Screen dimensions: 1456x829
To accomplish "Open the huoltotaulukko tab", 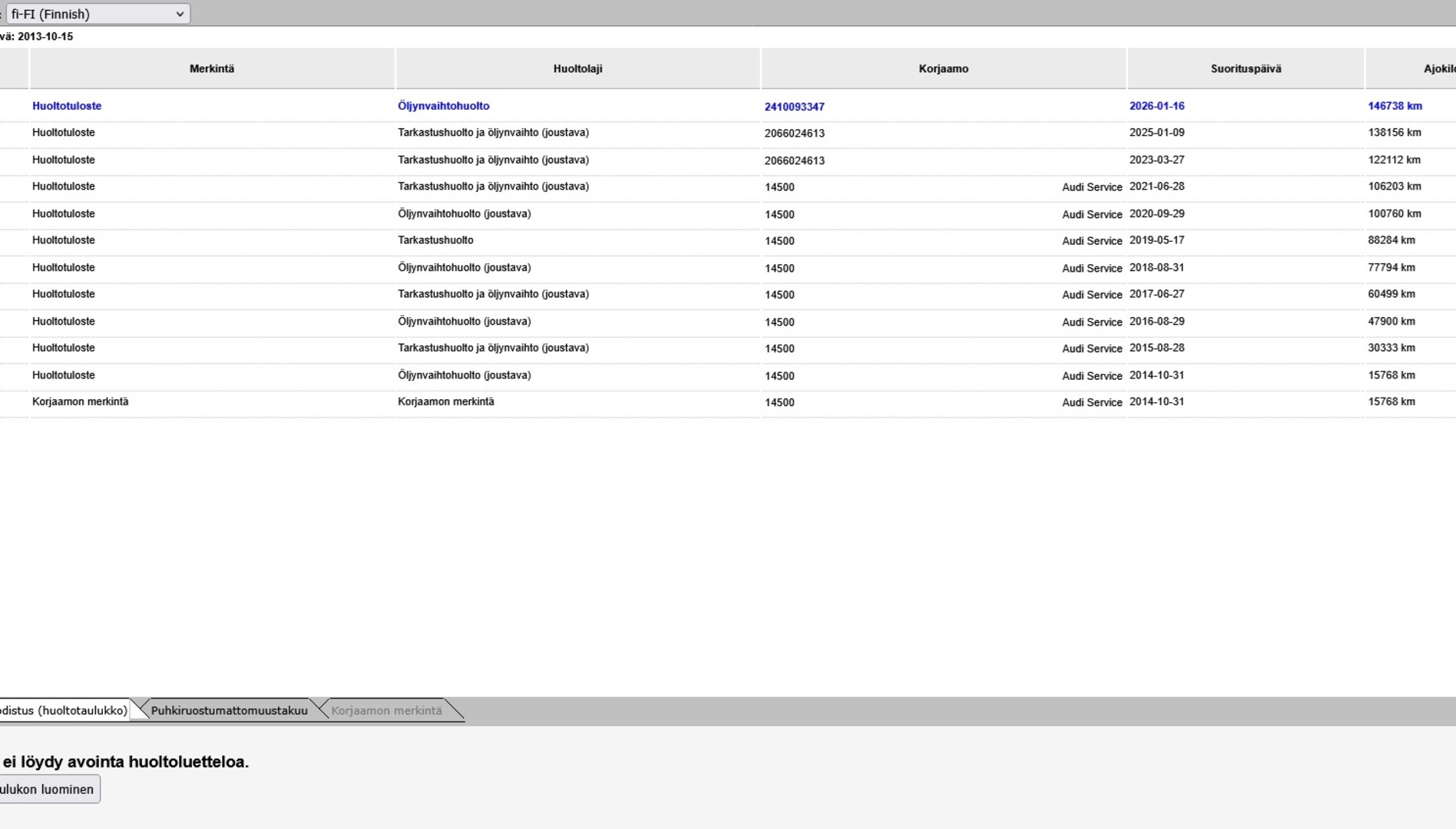I will 63,711.
